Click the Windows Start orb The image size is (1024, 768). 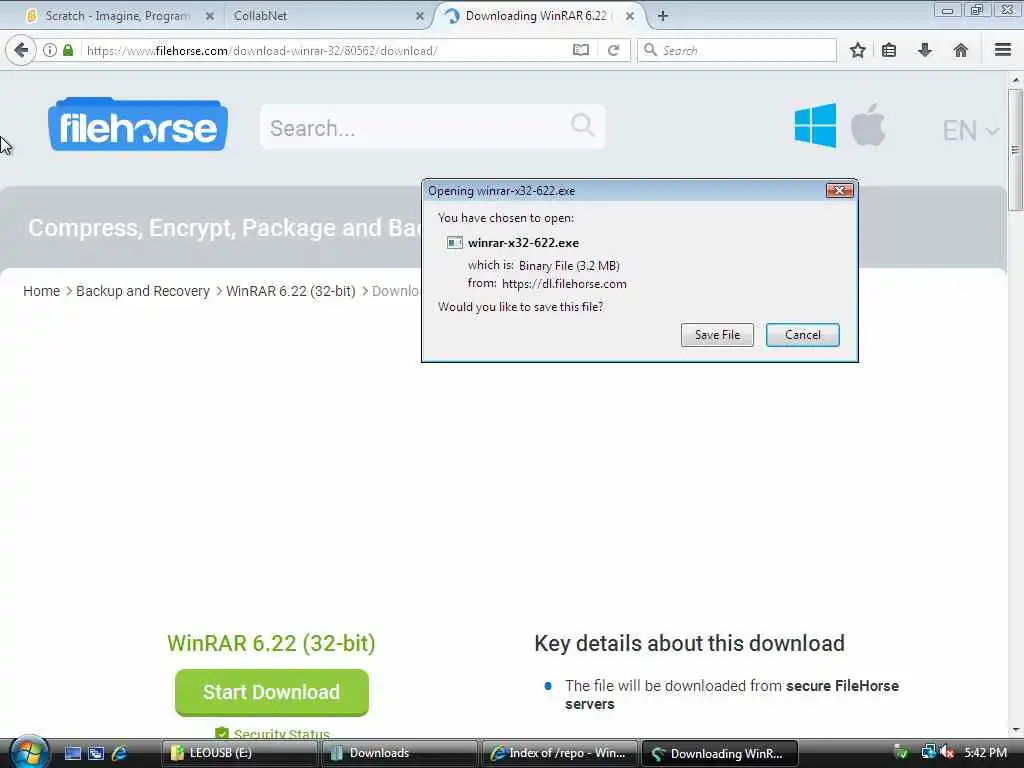(27, 752)
